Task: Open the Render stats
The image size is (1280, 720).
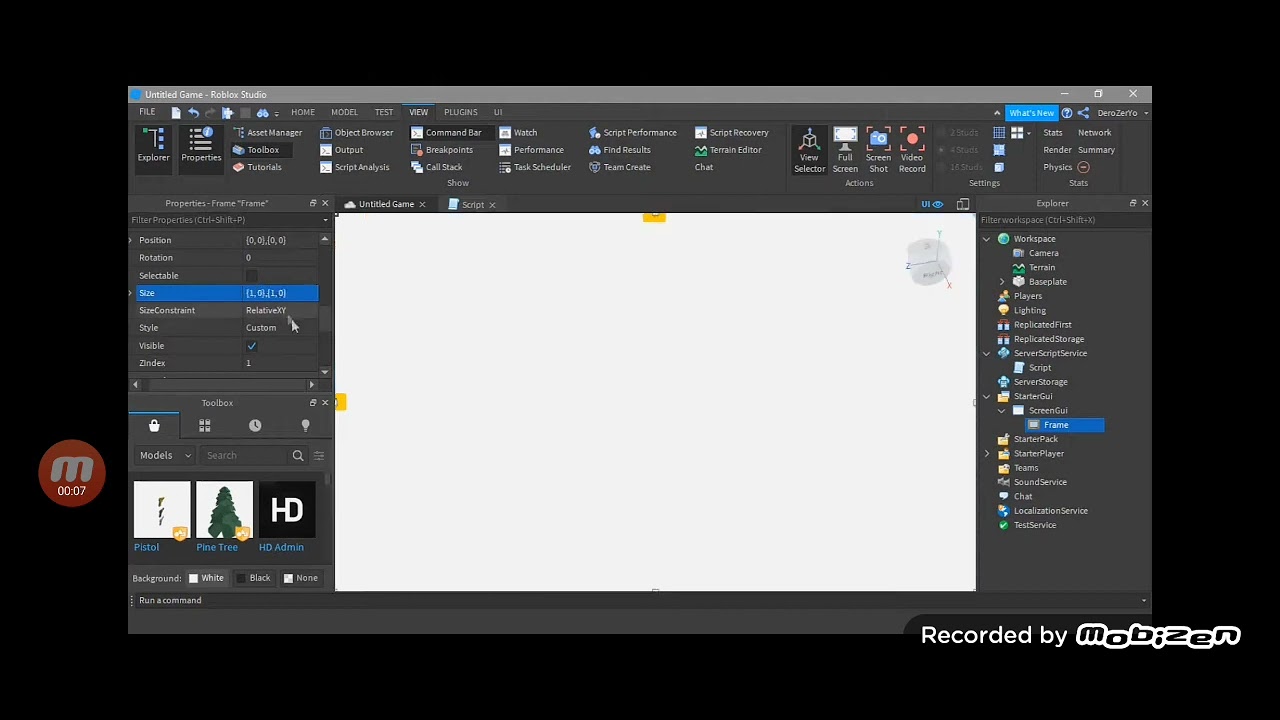Action: [1057, 150]
